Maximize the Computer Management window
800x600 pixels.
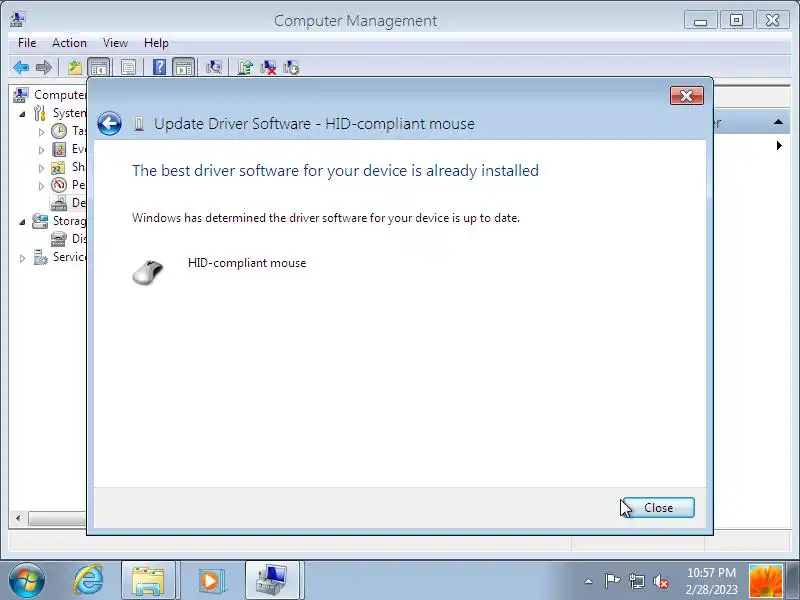pos(736,20)
